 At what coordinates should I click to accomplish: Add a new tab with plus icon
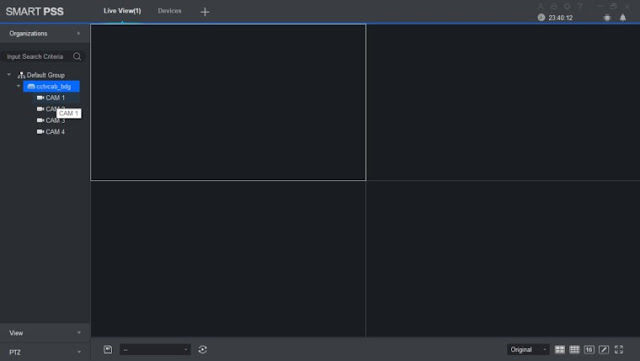click(205, 12)
